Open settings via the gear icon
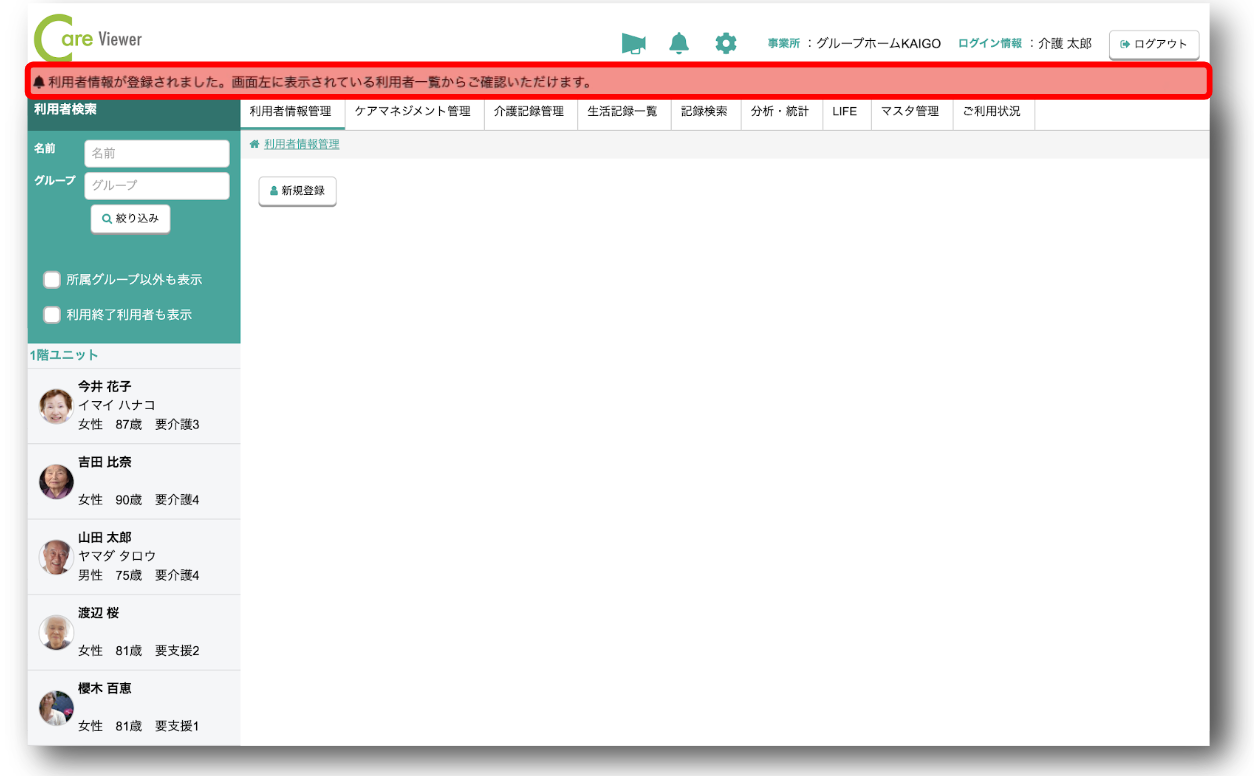Image resolution: width=1254 pixels, height=776 pixels. coord(726,43)
